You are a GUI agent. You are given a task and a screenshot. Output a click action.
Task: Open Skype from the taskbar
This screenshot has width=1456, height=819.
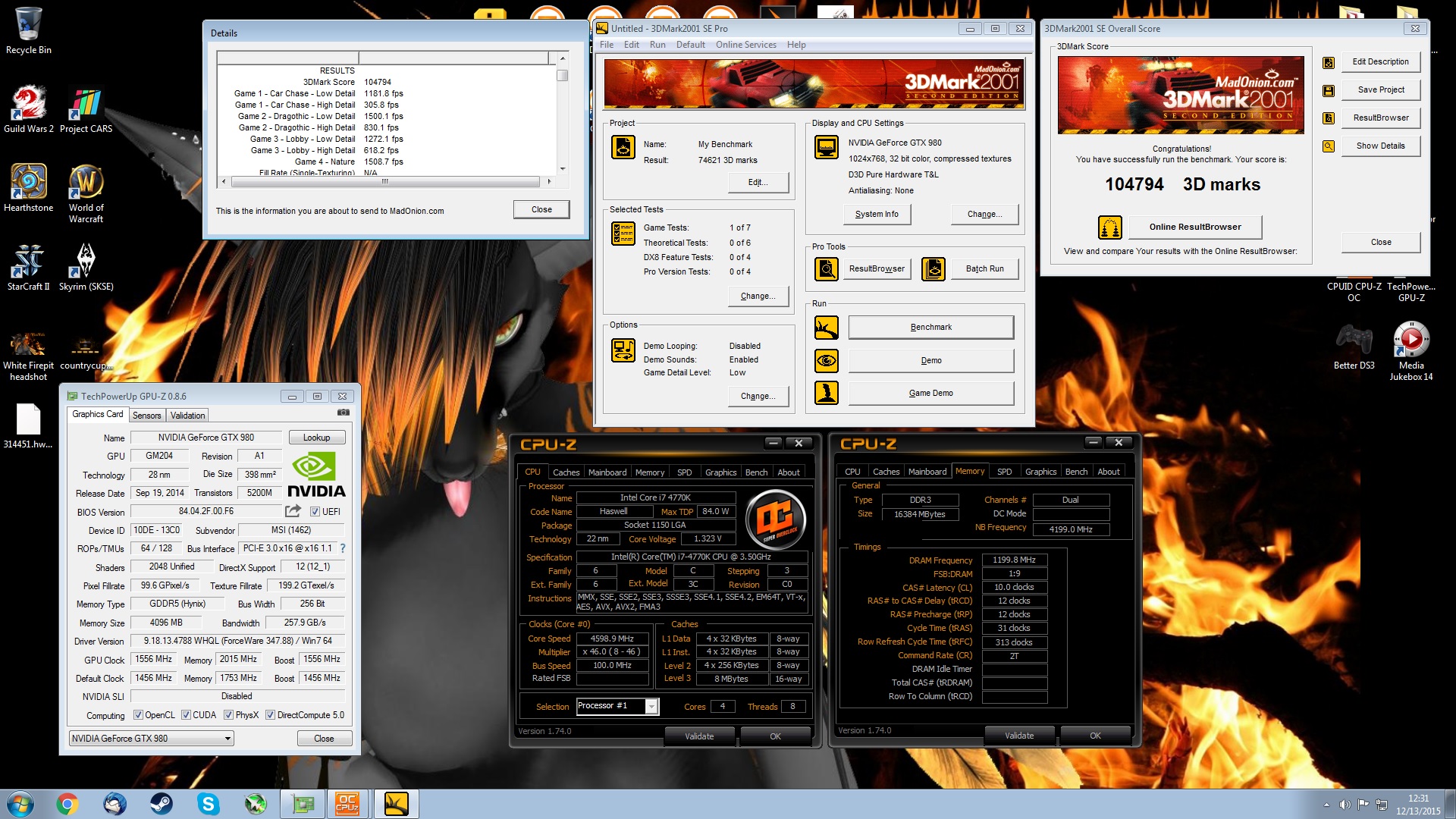pos(208,804)
